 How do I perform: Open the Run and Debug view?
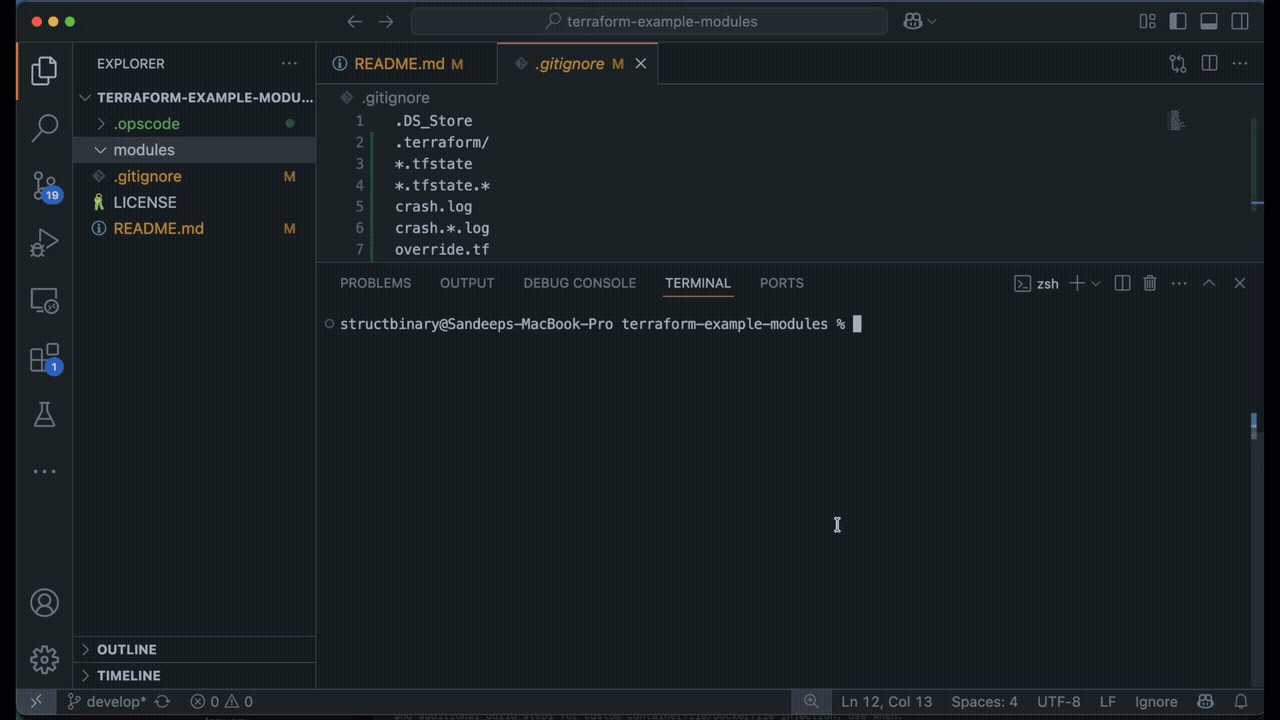(x=44, y=243)
